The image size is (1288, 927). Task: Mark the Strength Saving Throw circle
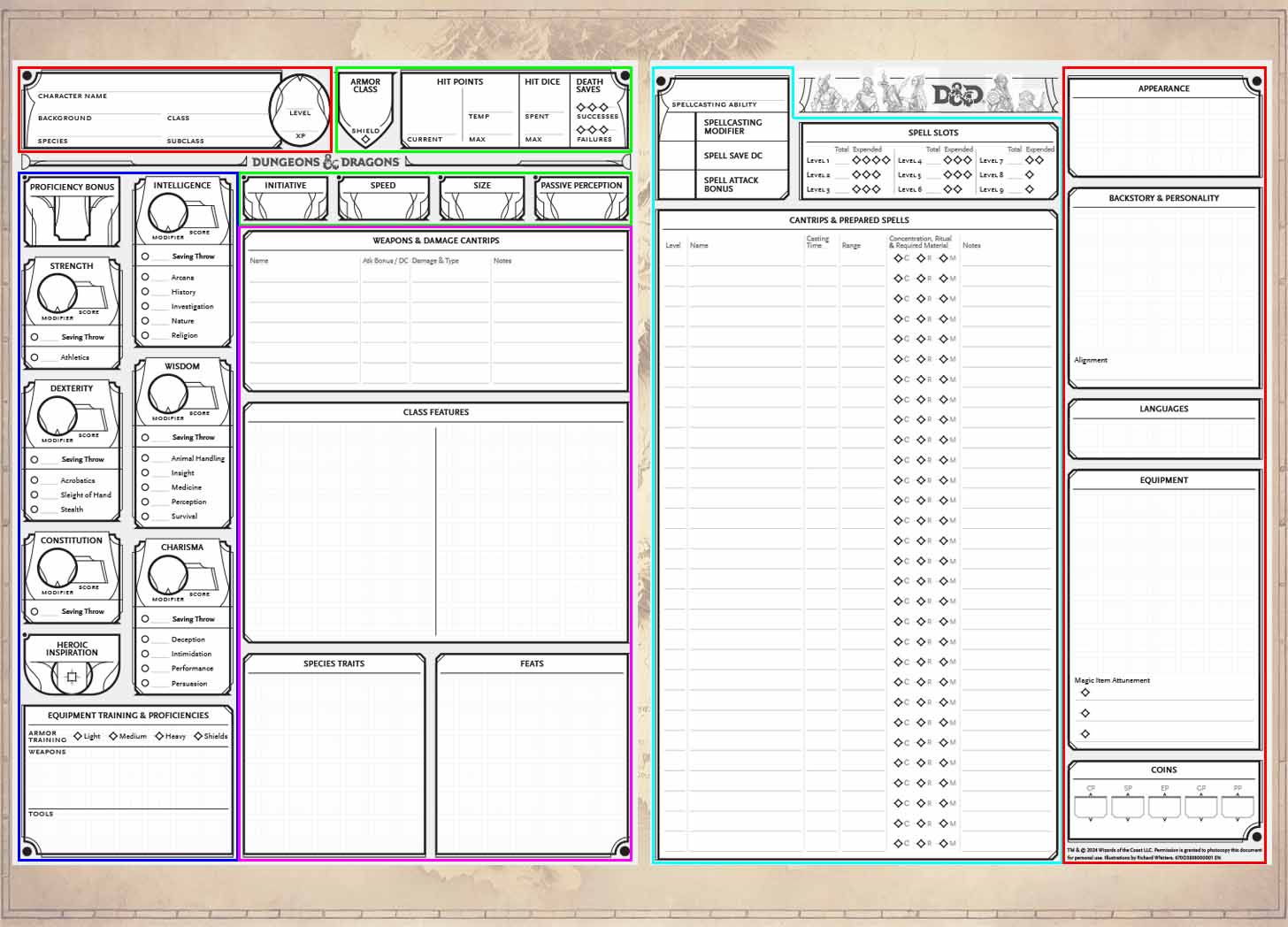coord(34,337)
